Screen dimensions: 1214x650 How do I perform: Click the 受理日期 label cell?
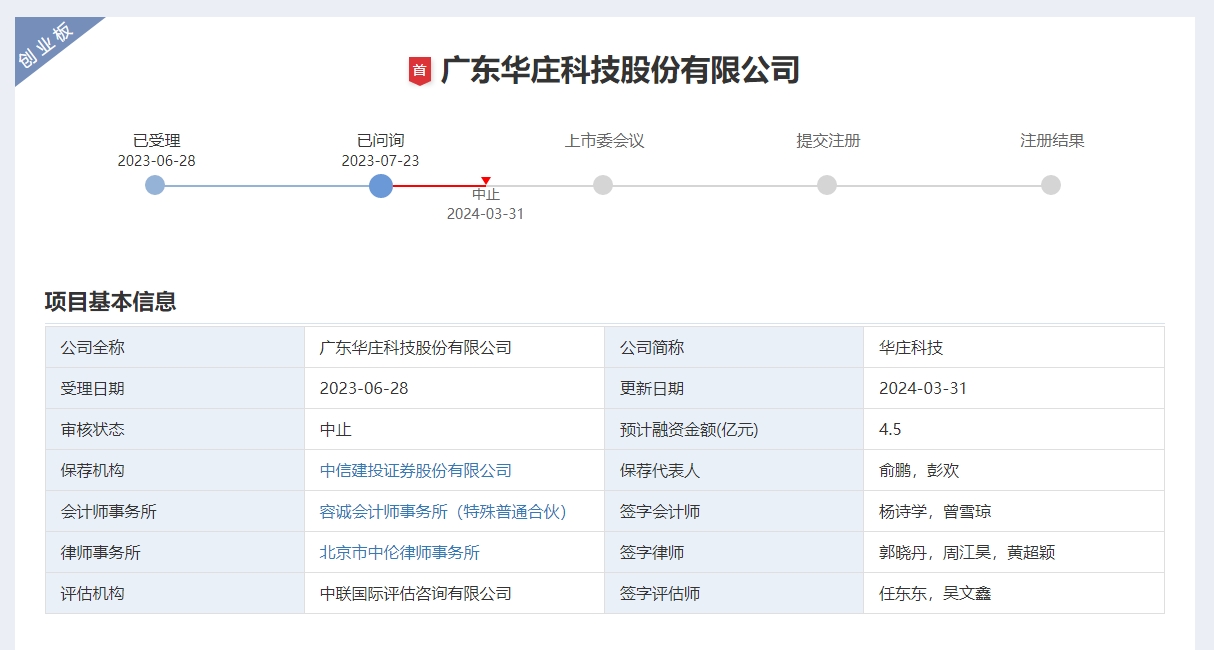[175, 388]
